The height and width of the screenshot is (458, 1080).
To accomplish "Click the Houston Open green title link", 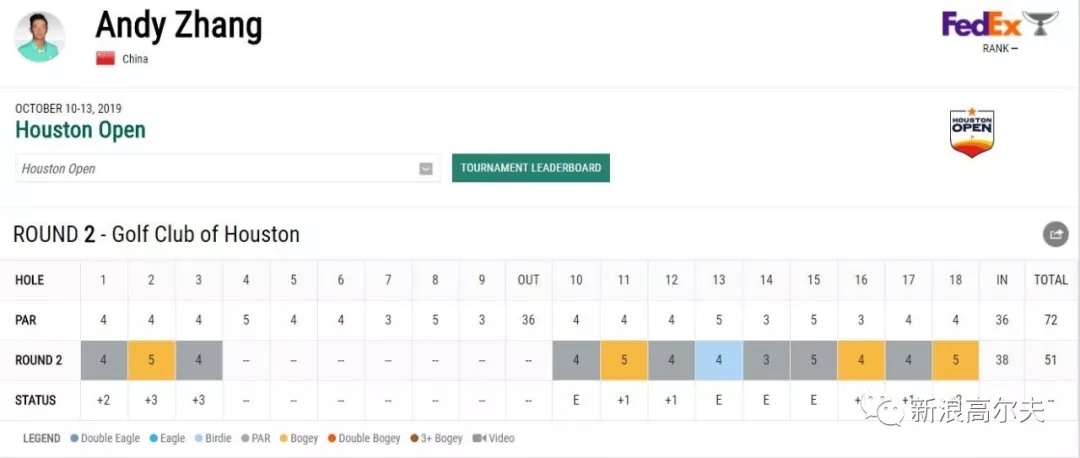I will coord(81,130).
